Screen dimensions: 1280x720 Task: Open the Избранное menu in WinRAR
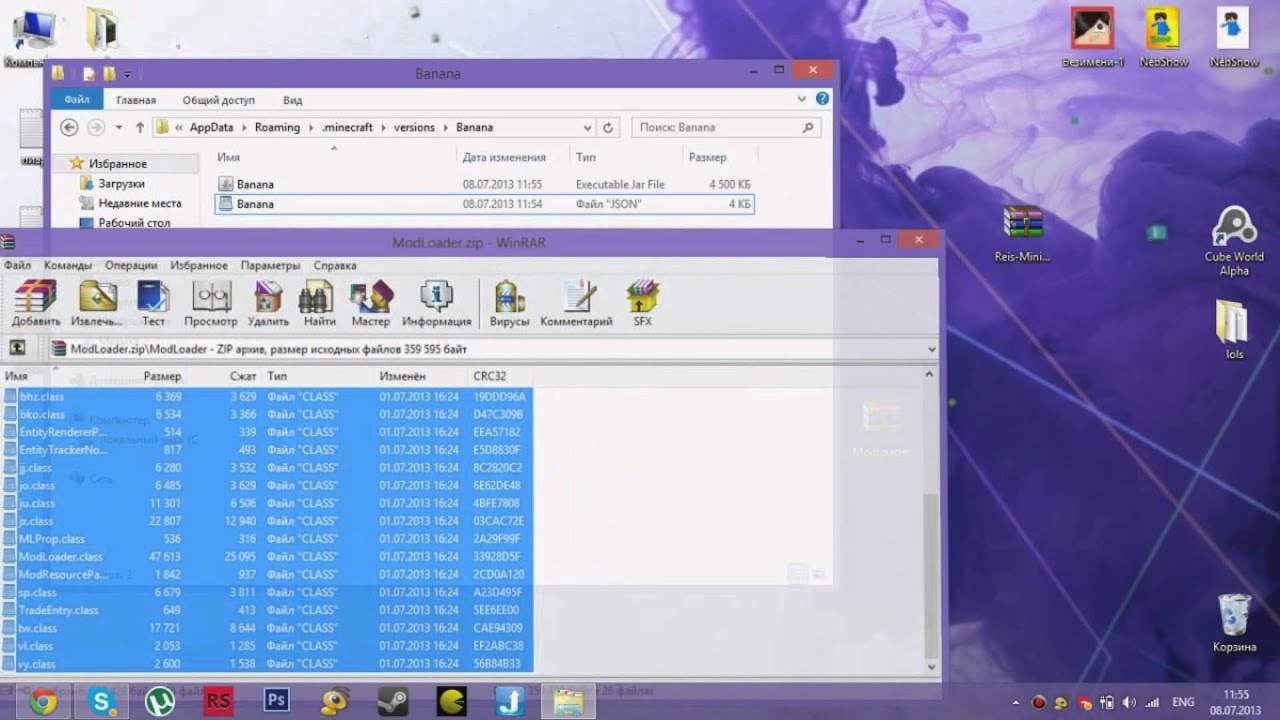199,266
